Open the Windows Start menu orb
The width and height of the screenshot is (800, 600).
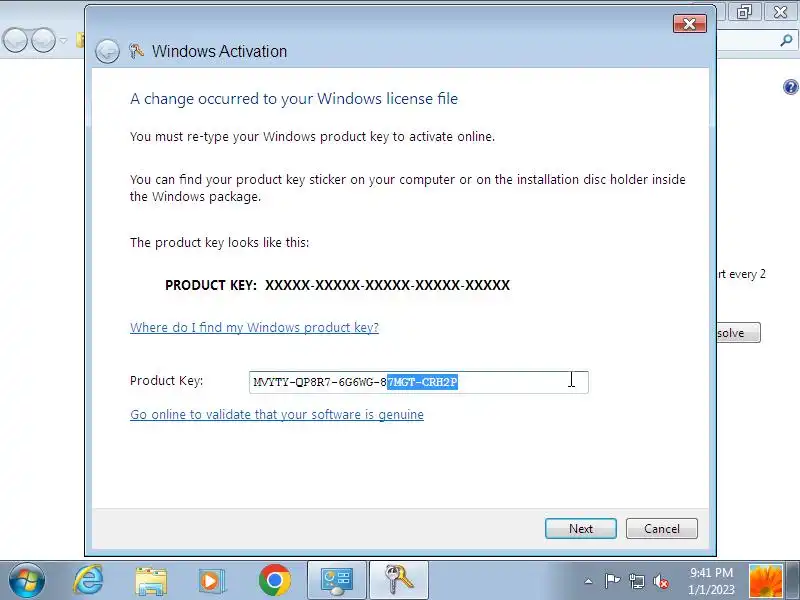(x=27, y=581)
